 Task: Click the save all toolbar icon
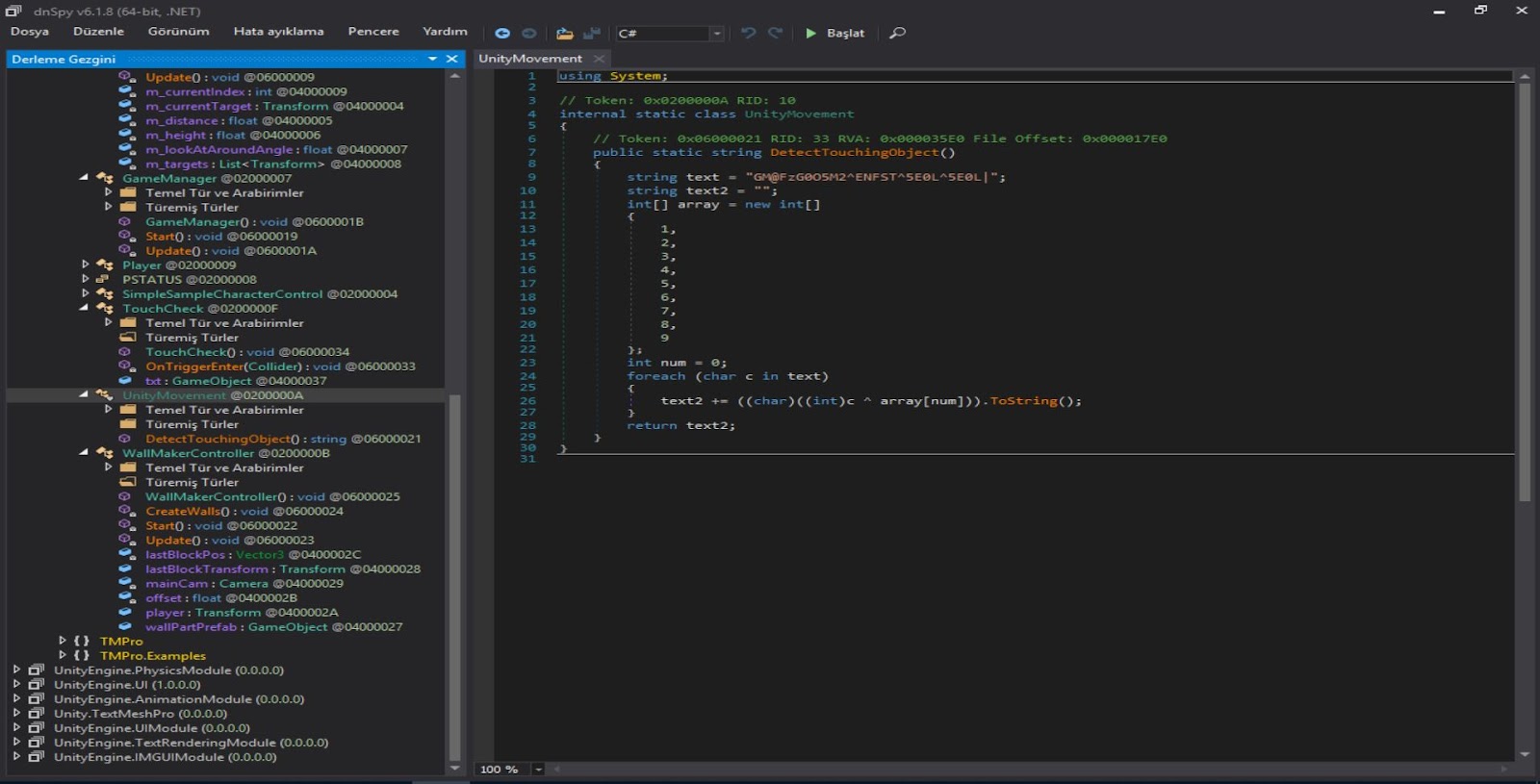point(592,33)
